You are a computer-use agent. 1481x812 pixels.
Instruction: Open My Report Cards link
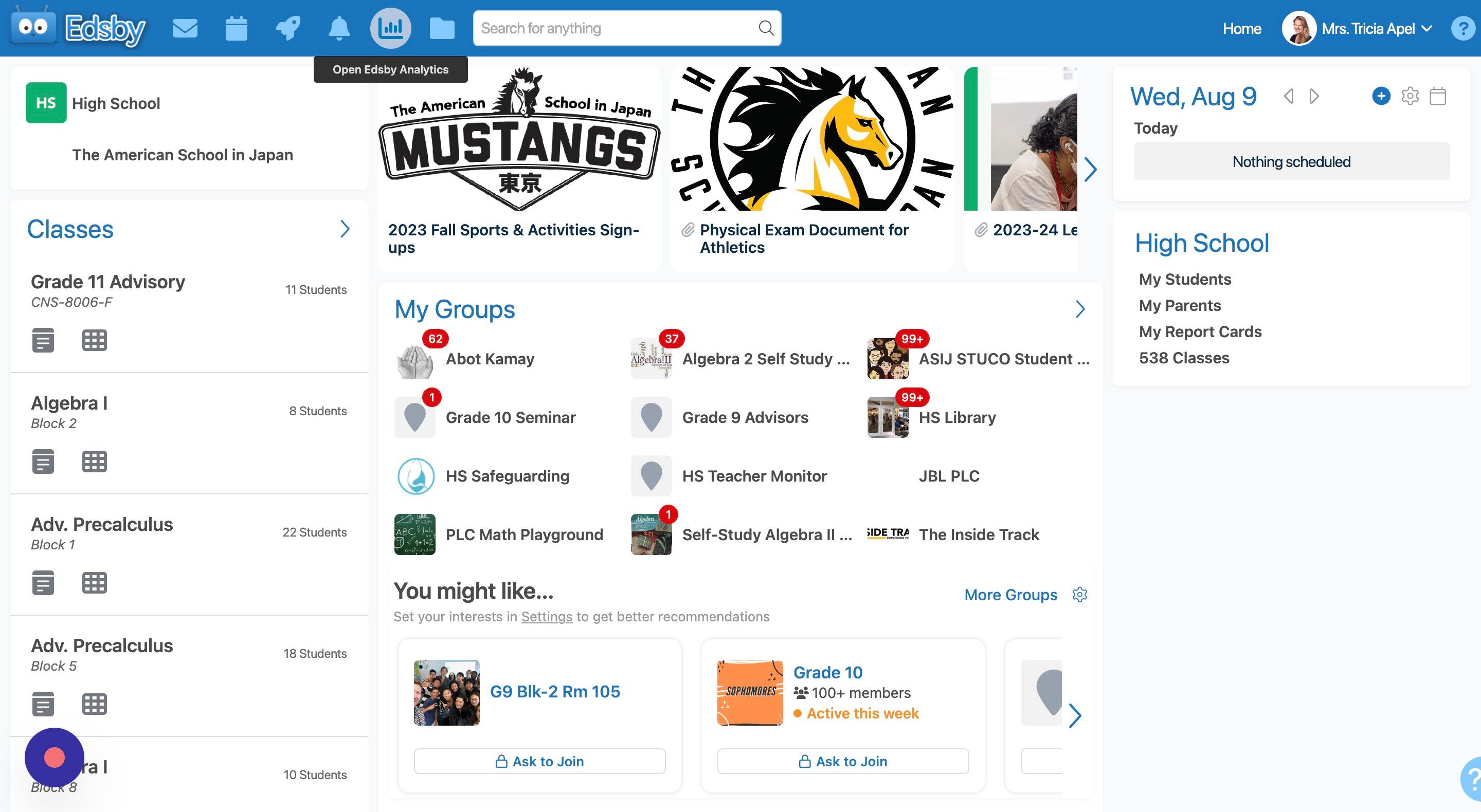coord(1200,331)
